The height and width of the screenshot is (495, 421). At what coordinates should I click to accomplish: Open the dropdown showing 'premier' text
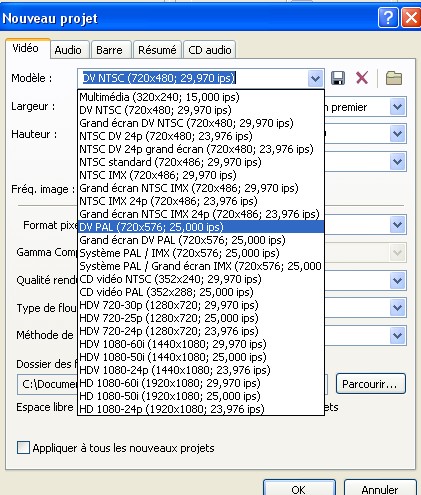click(x=397, y=107)
